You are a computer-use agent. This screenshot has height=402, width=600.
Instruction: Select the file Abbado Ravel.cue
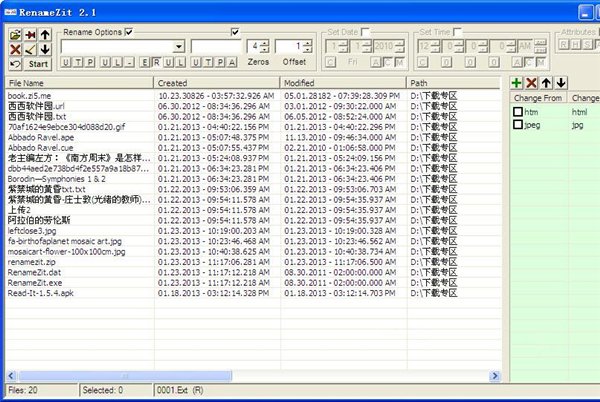coord(41,148)
